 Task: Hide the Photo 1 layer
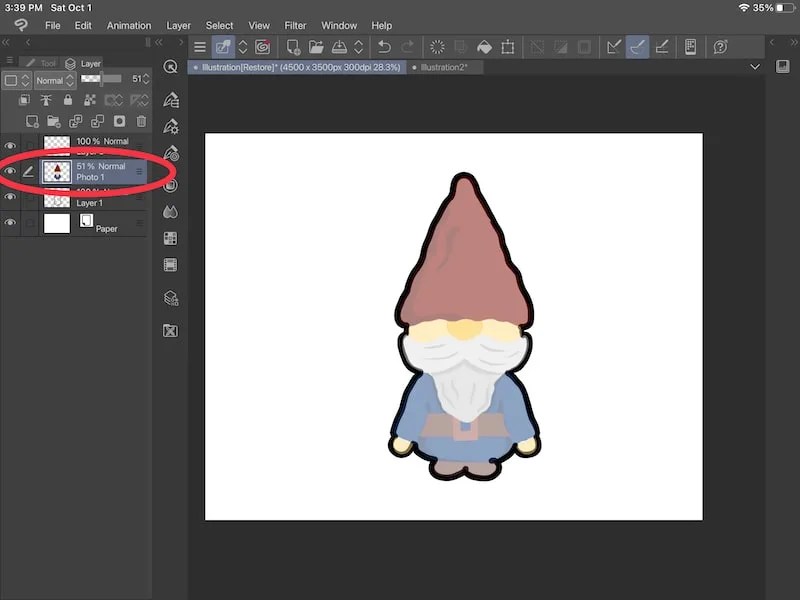click(10, 170)
